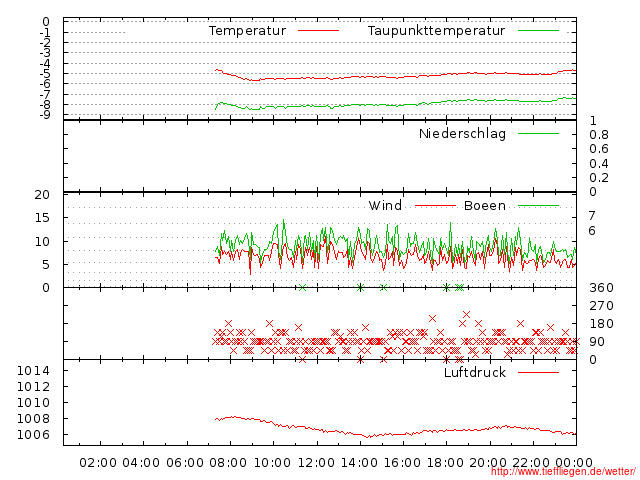Screen dimensions: 640x480
Task: Click the 90 wind direction axis label
Action: (597, 342)
